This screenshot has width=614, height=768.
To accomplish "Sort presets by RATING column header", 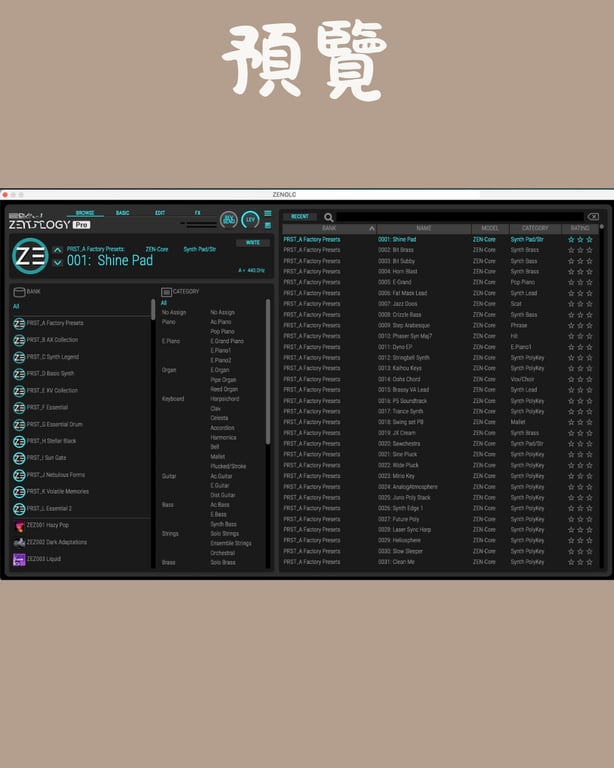I will pos(580,229).
